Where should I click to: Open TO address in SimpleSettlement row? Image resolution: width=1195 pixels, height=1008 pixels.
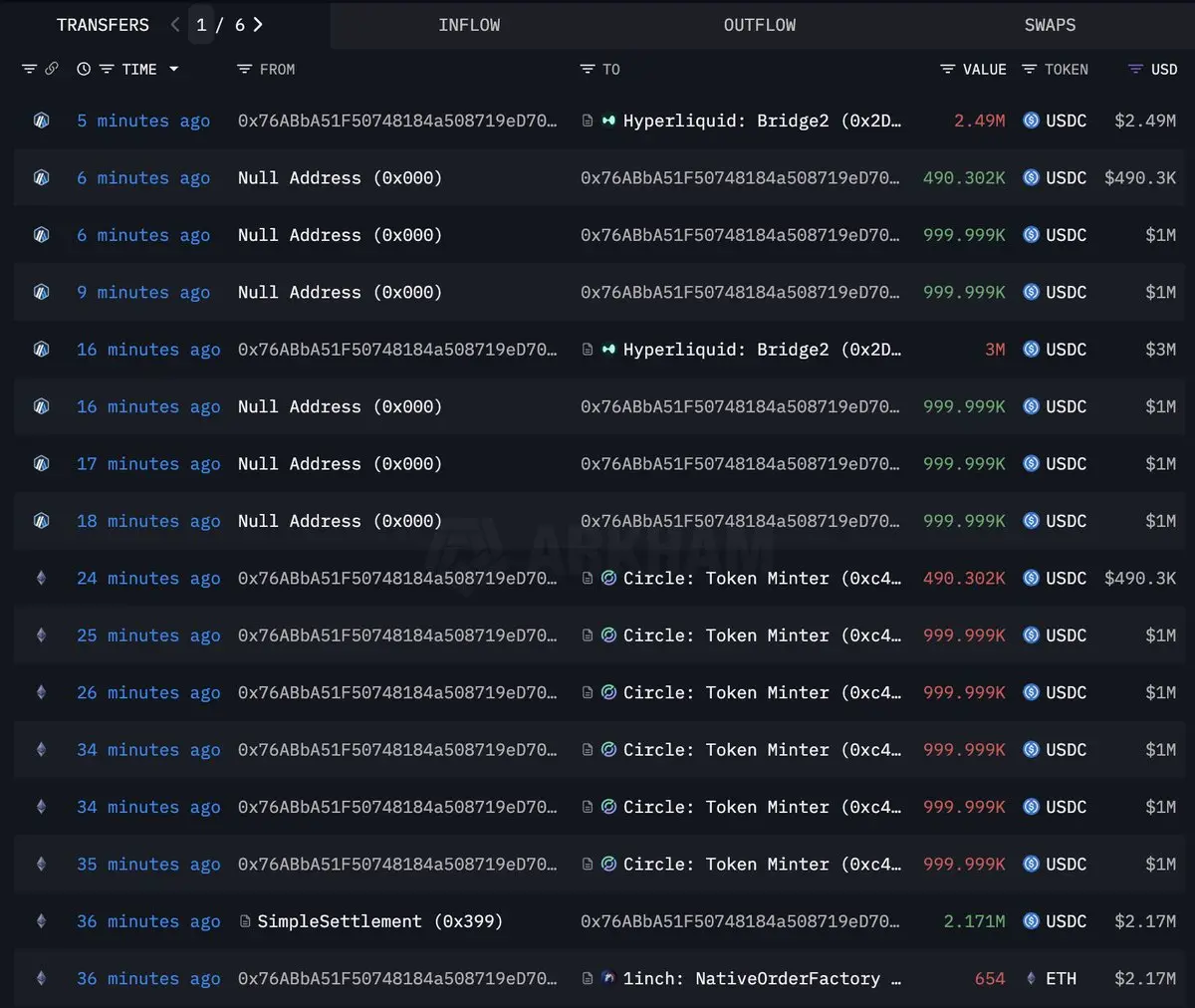click(x=740, y=921)
